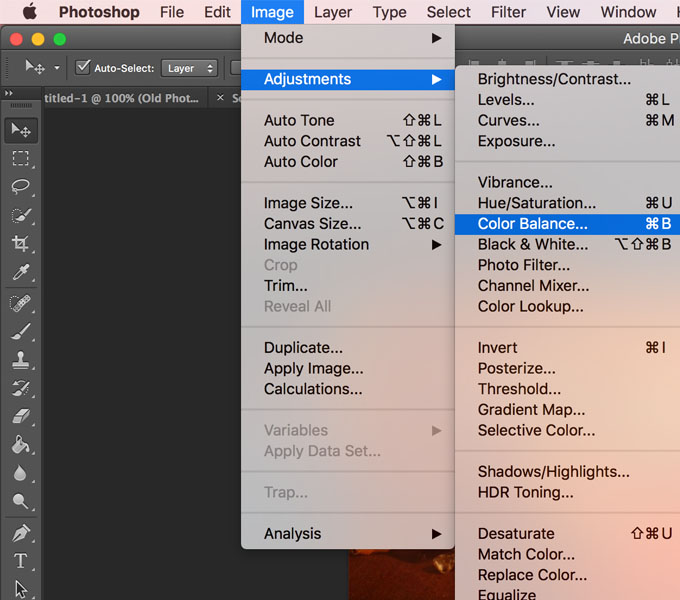The width and height of the screenshot is (680, 600).
Task: Open the Layer menu
Action: 333,12
